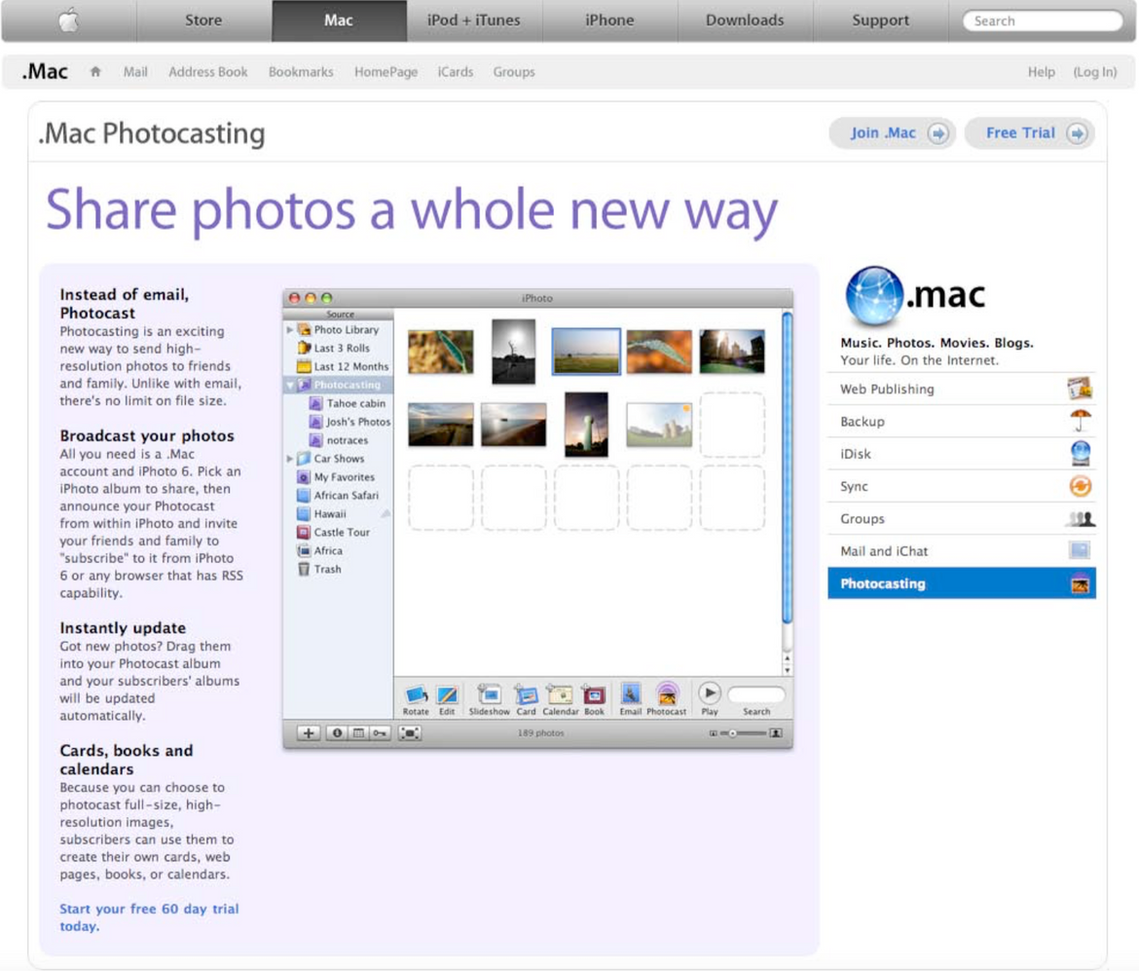Image resolution: width=1139 pixels, height=971 pixels.
Task: Click the Card icon in iPhoto toolbar
Action: [526, 699]
